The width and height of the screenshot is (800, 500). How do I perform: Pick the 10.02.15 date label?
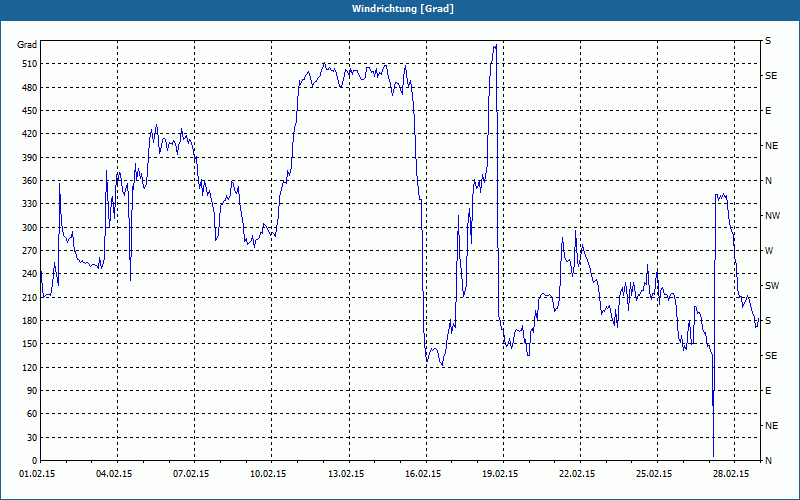(x=268, y=474)
